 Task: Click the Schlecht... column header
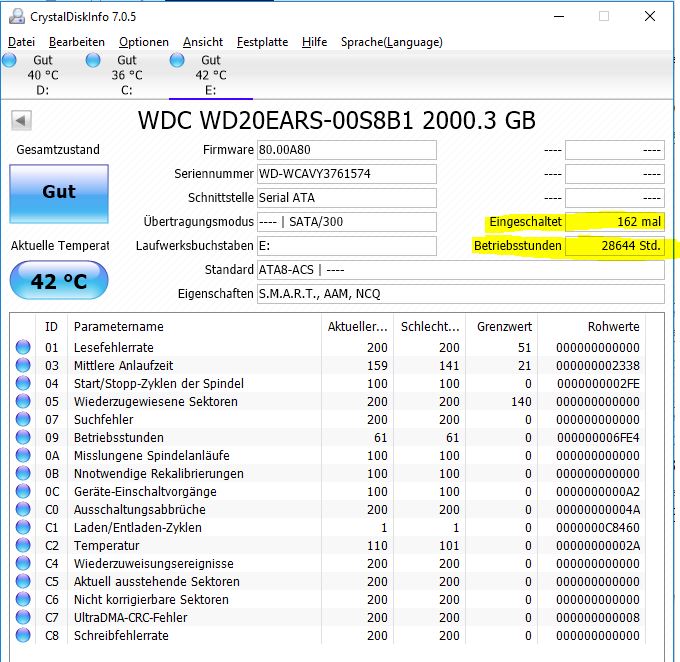tap(430, 326)
